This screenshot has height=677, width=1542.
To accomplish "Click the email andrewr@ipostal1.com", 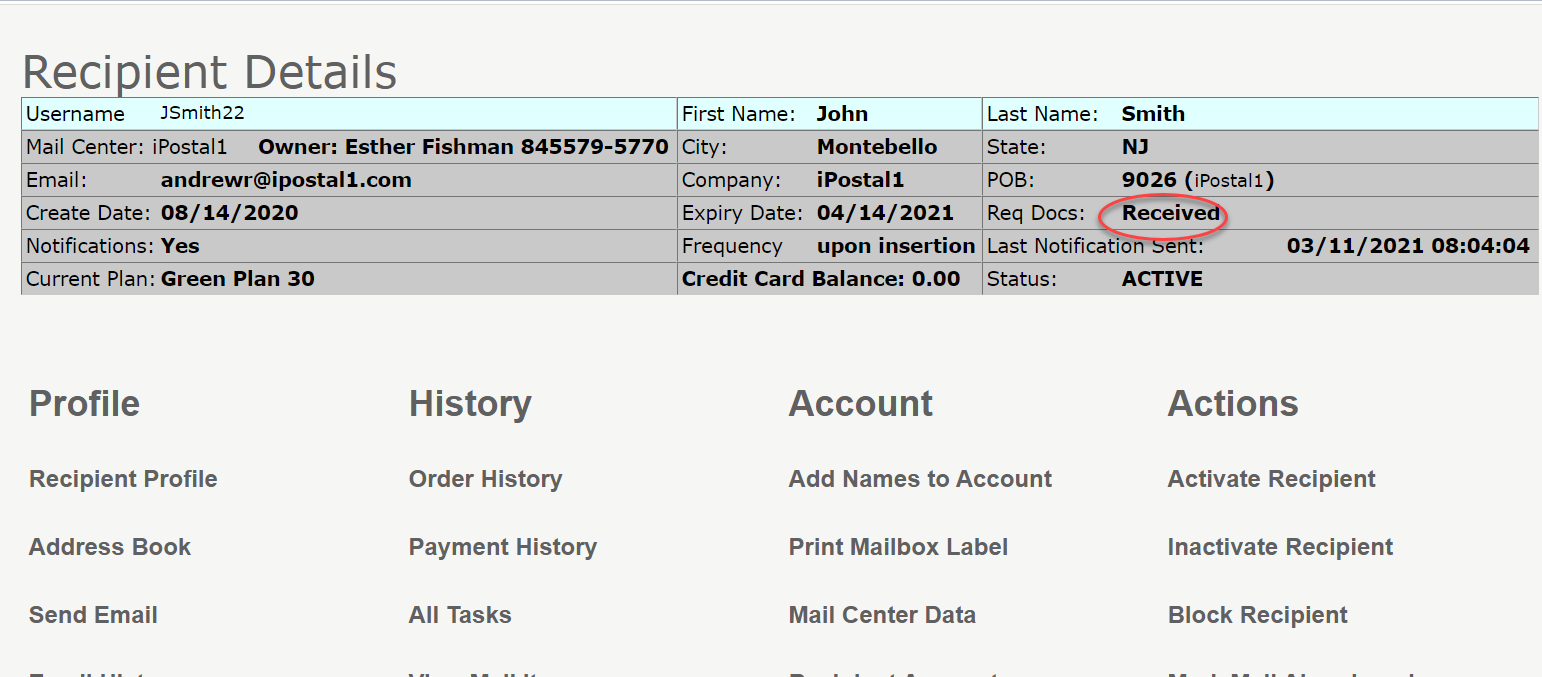I will pos(286,179).
